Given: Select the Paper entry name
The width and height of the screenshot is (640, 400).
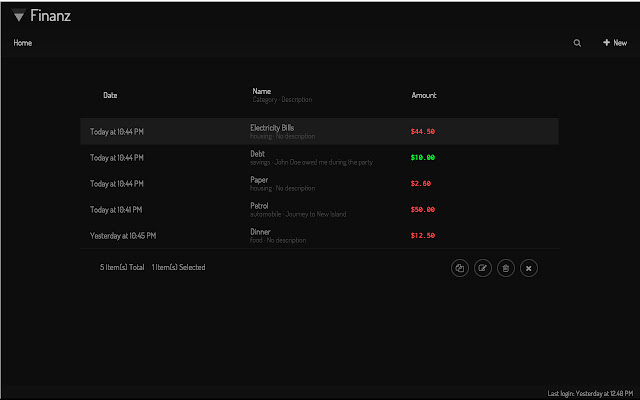Looking at the screenshot, I should pos(259,180).
